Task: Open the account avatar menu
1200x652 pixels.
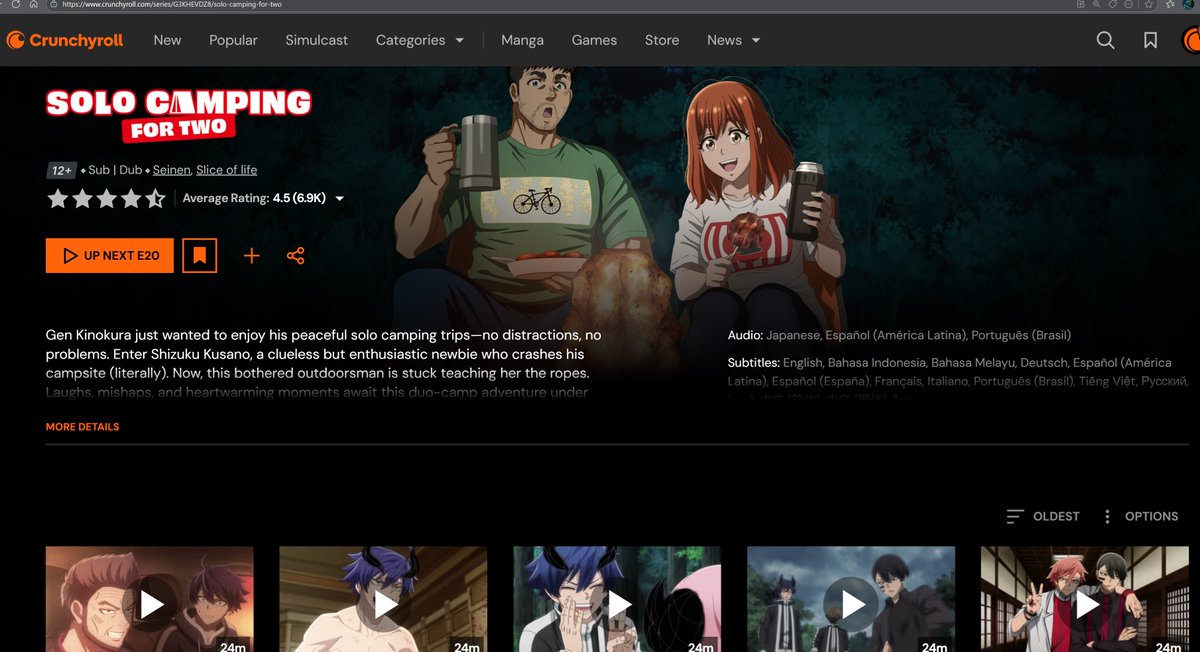Action: click(x=1191, y=40)
